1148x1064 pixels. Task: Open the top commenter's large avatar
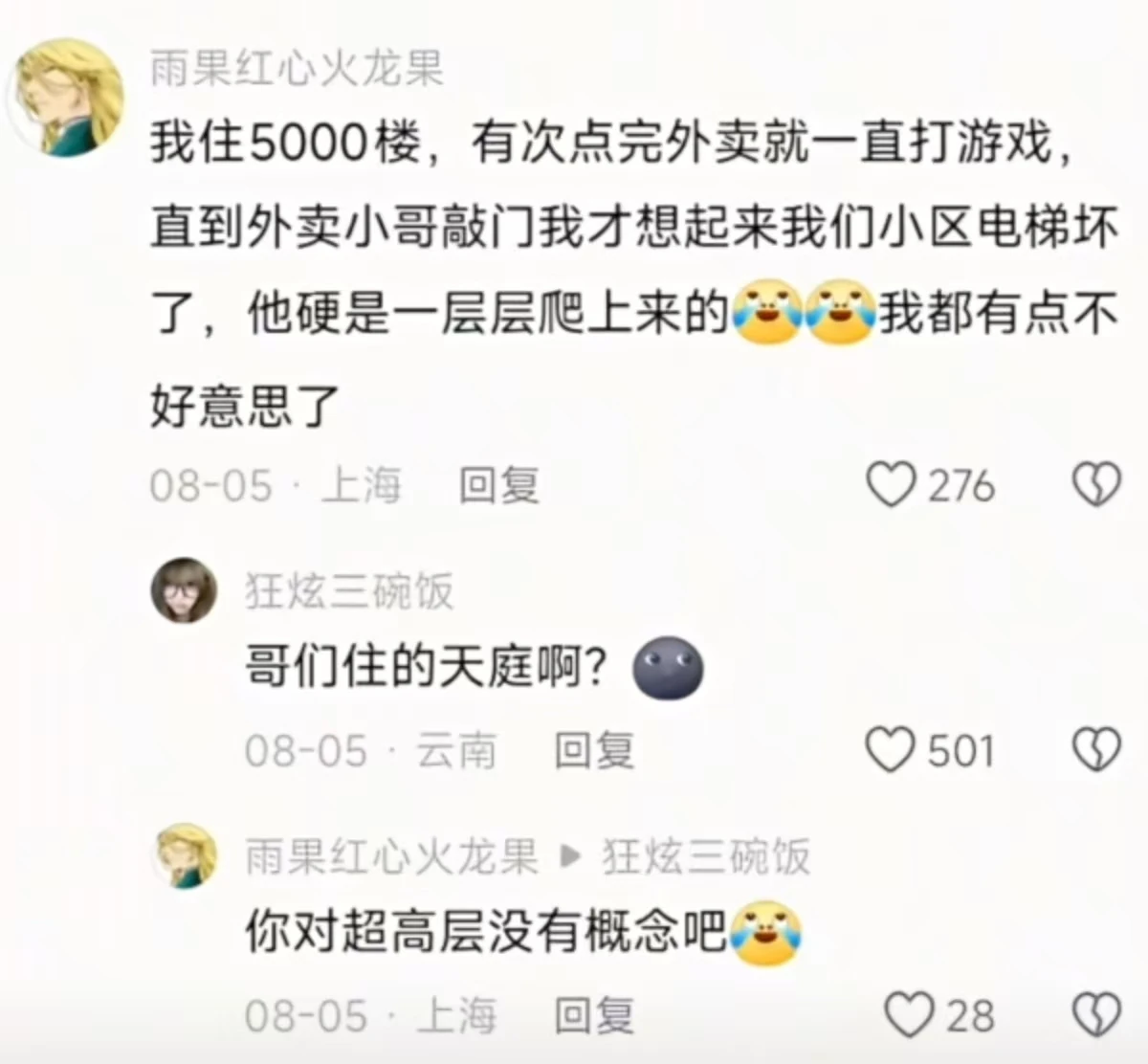(x=68, y=98)
